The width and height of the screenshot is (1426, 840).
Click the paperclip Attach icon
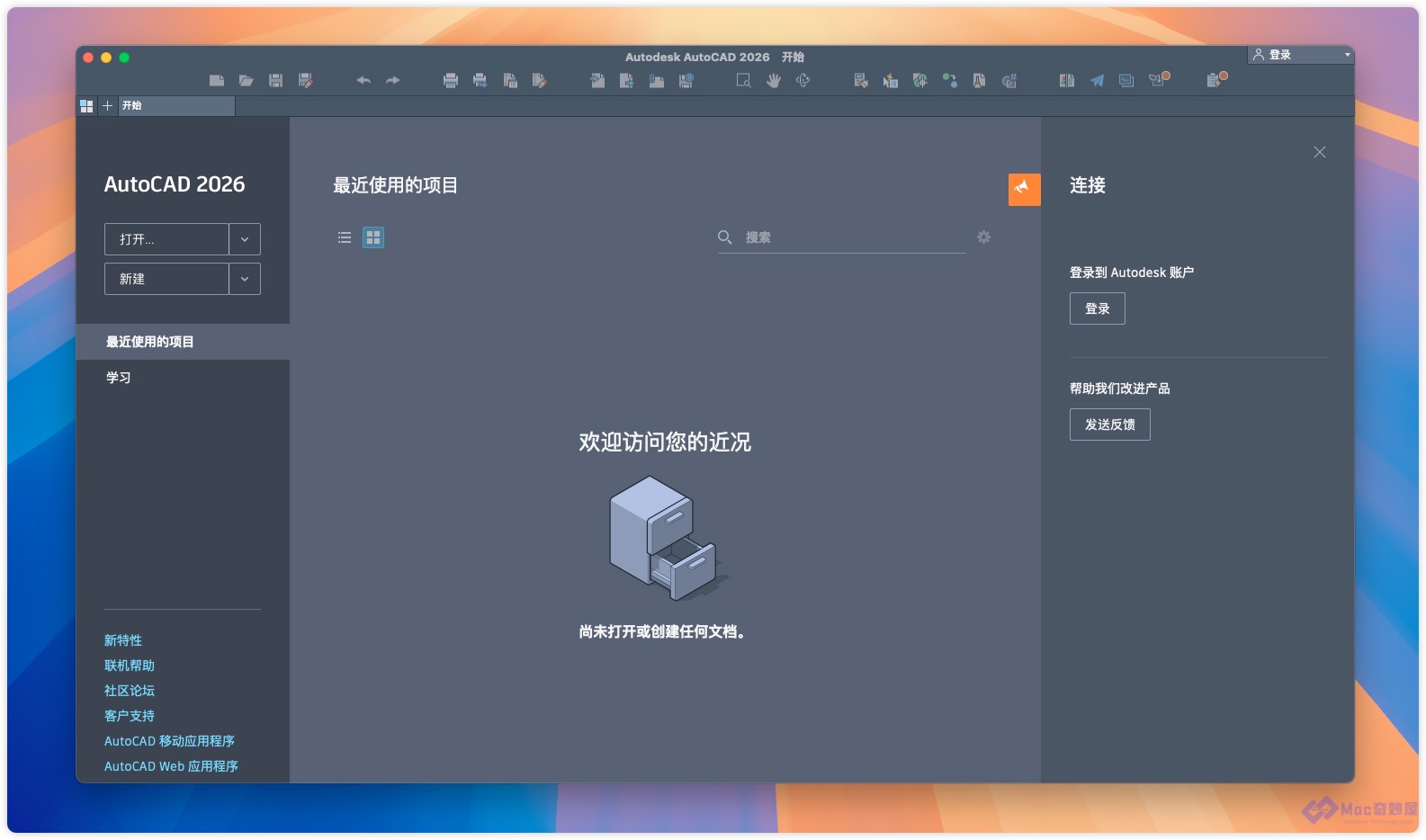tap(657, 80)
